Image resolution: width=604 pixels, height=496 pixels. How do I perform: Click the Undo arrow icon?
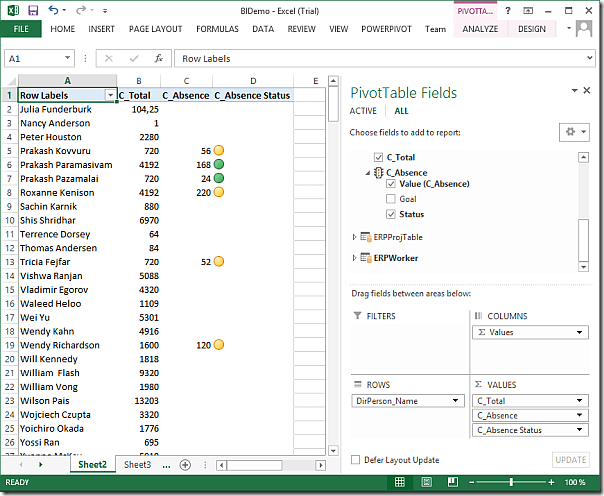[53, 10]
